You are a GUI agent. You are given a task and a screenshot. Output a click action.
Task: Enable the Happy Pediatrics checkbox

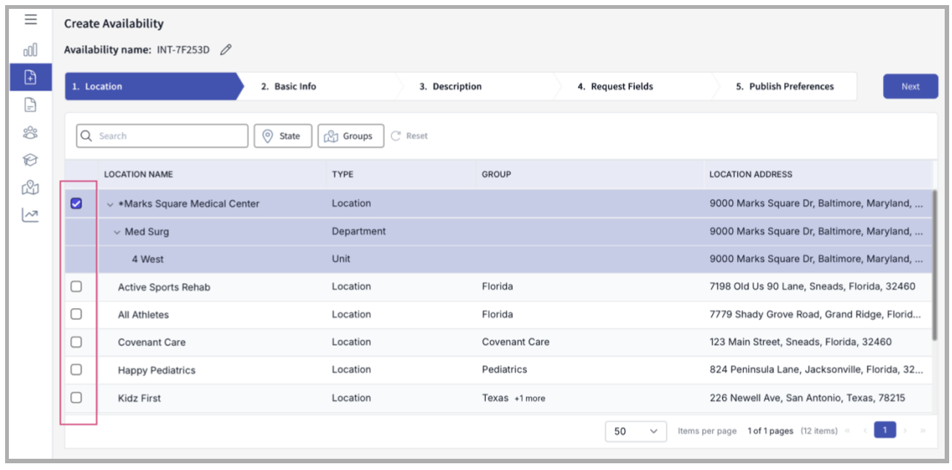[77, 370]
